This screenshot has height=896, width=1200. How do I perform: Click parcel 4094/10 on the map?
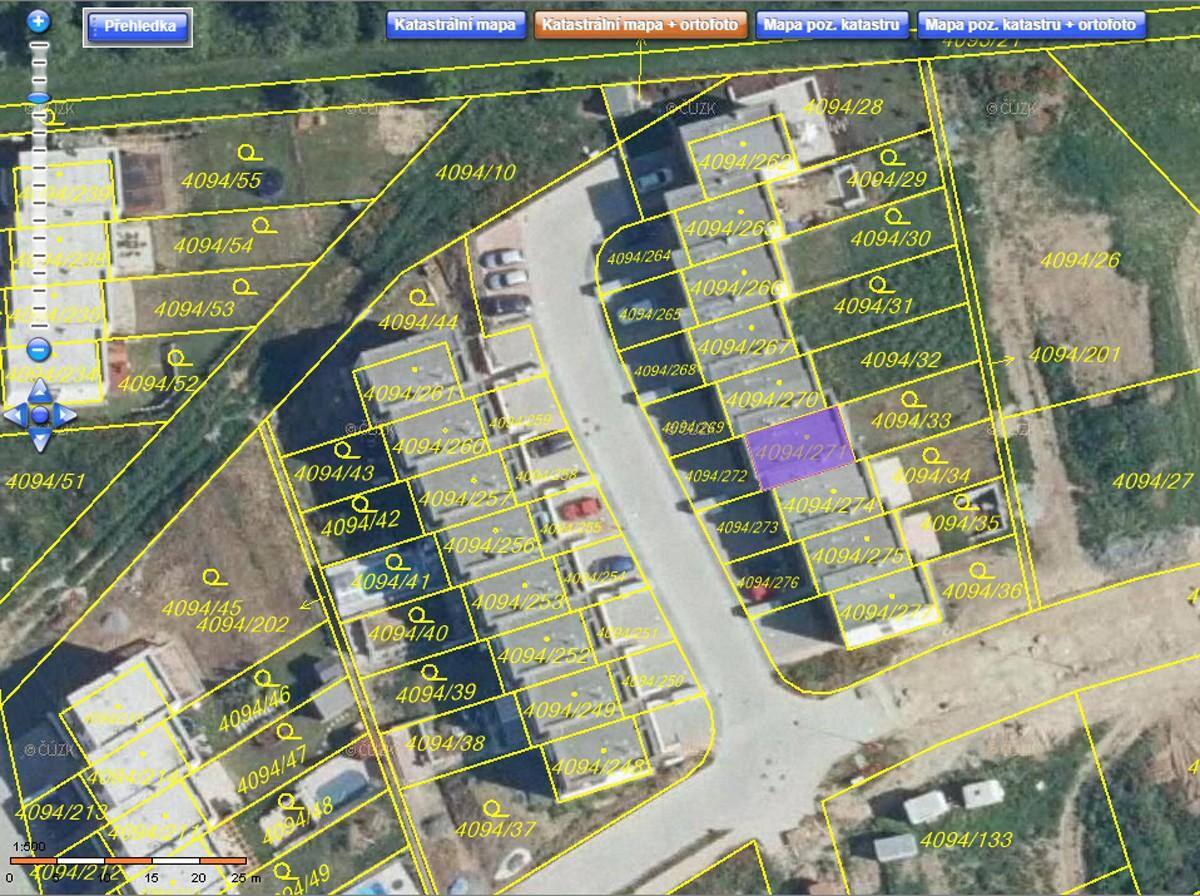click(x=475, y=172)
